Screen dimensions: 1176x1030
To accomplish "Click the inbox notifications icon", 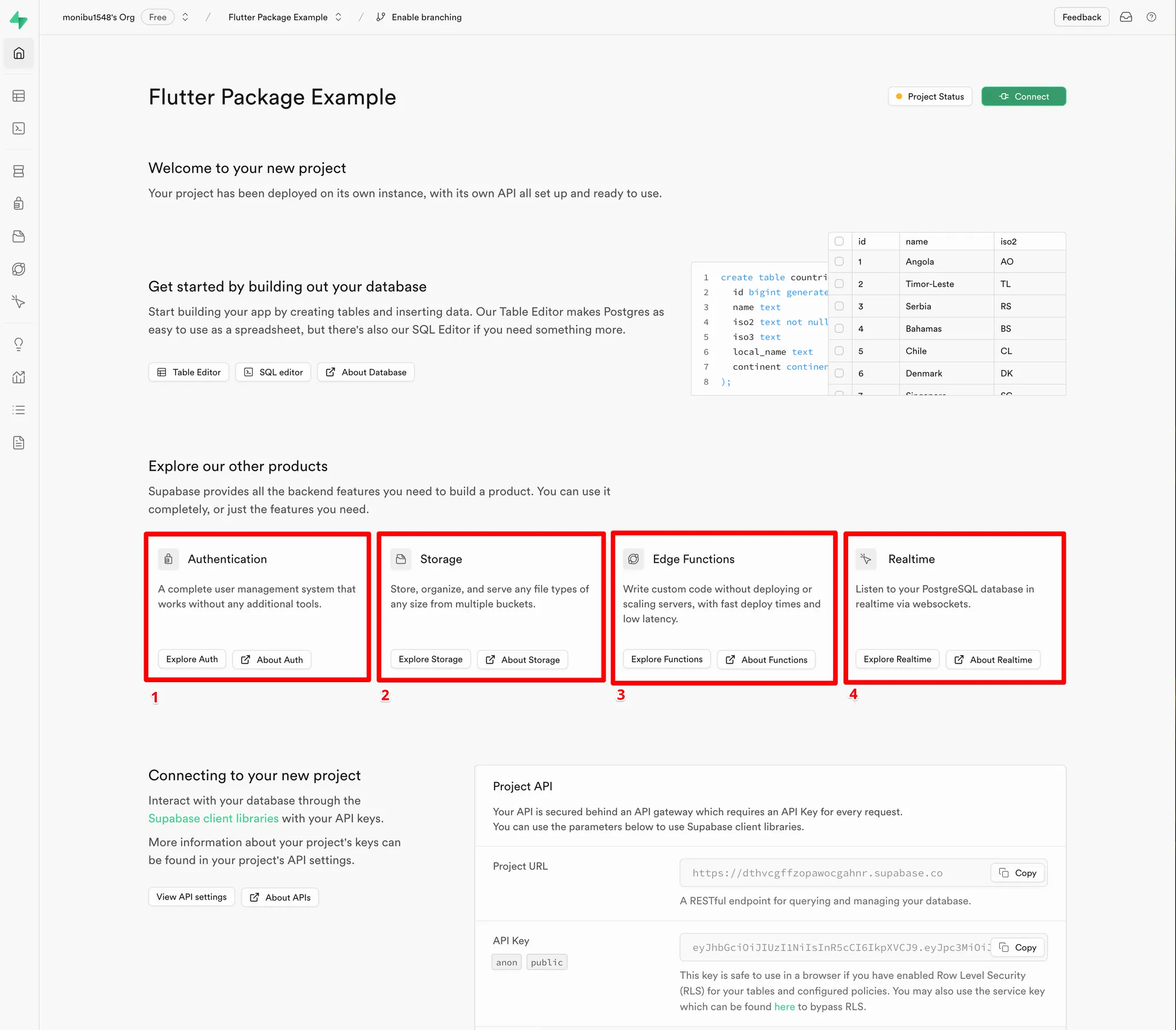I will point(1125,17).
